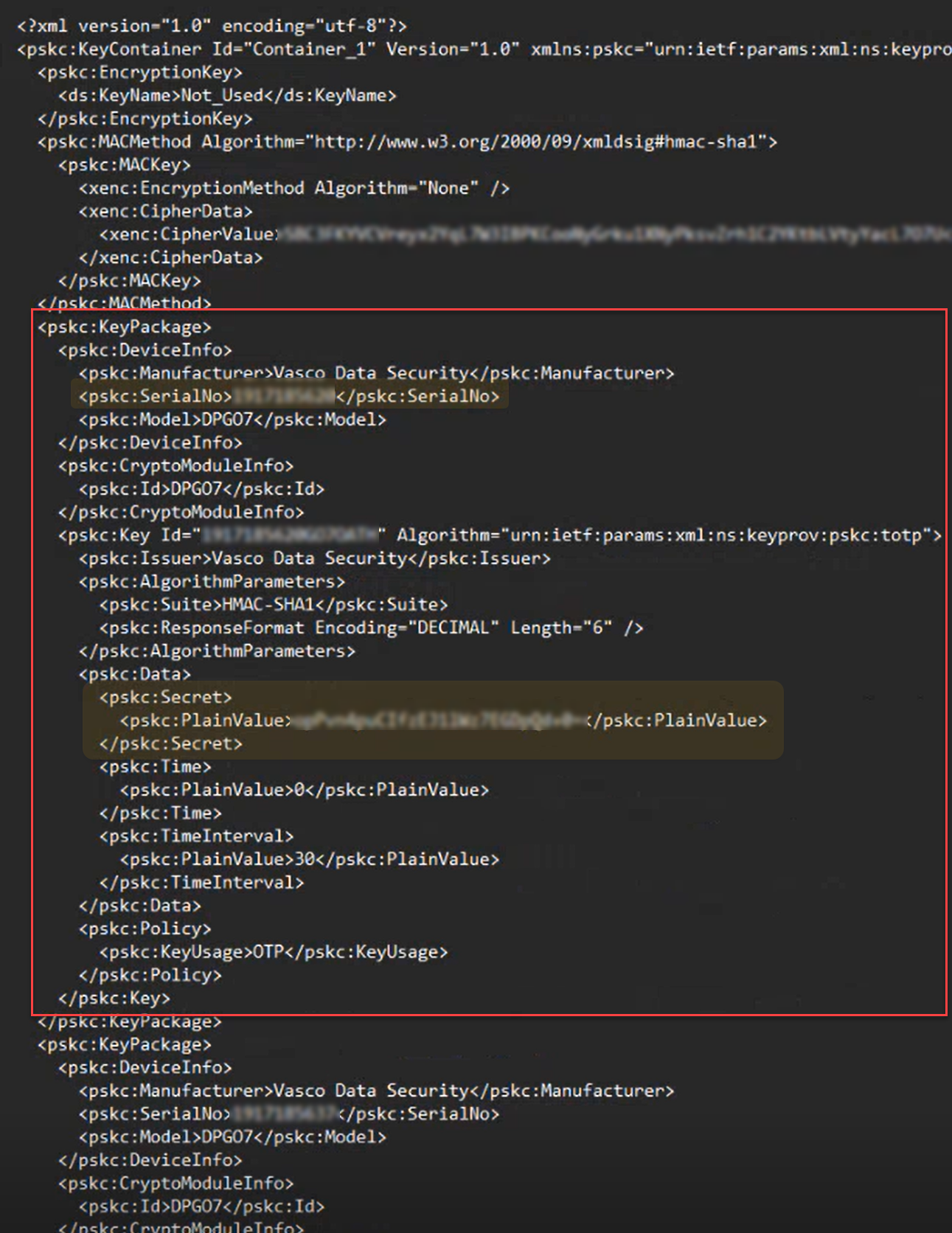Image resolution: width=952 pixels, height=1233 pixels.
Task: Click the closing /pskc:Time tag
Action: [161, 813]
